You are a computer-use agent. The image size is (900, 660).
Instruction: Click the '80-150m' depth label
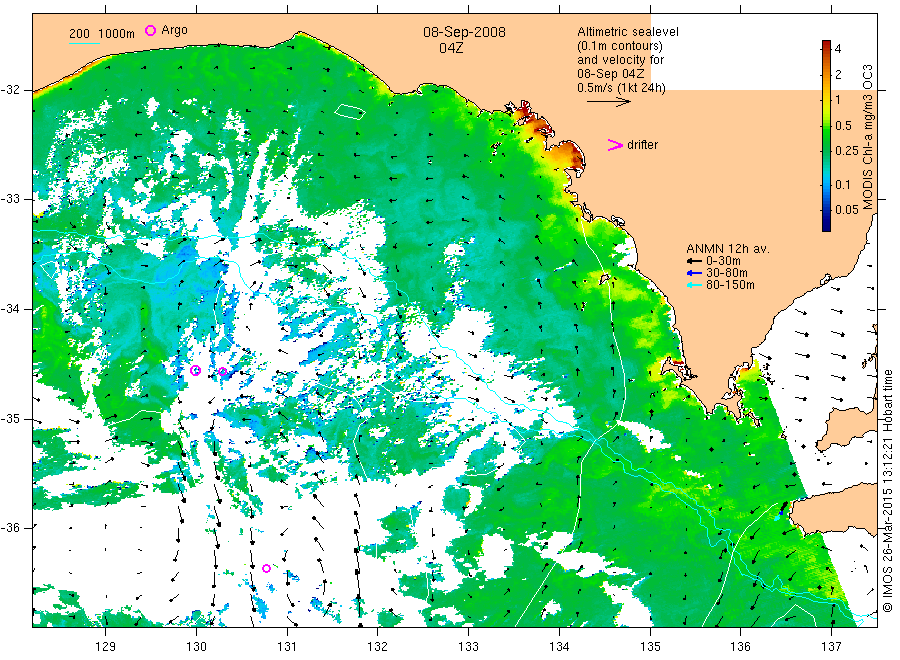[730, 285]
